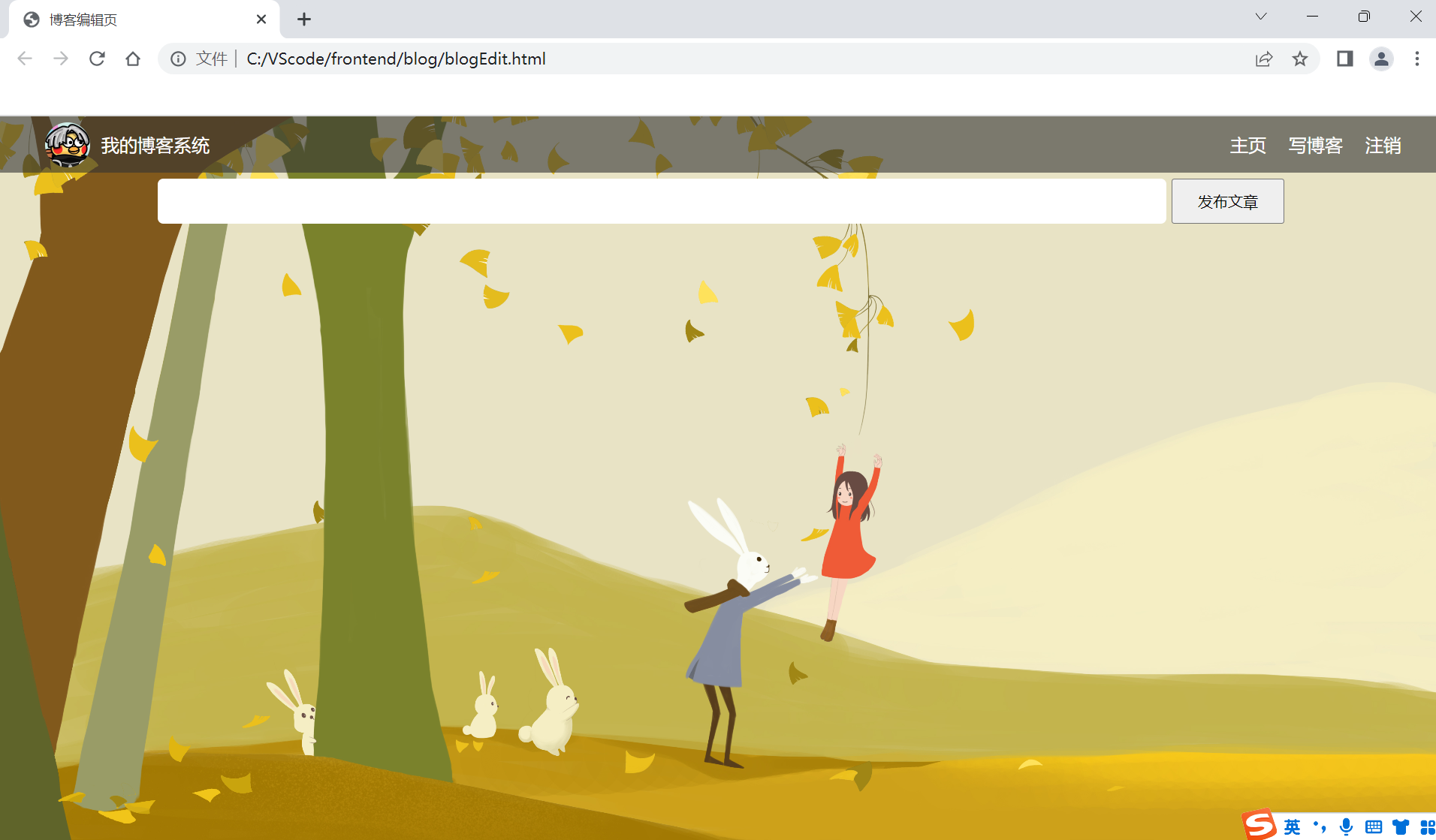This screenshot has width=1436, height=840.
Task: Click the browser back arrow
Action: tap(25, 59)
